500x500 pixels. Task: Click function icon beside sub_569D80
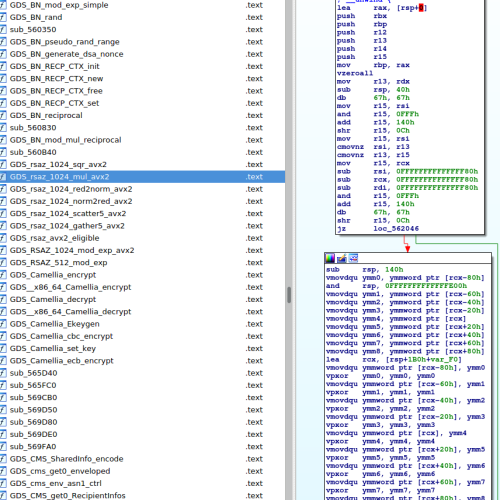coord(3,422)
